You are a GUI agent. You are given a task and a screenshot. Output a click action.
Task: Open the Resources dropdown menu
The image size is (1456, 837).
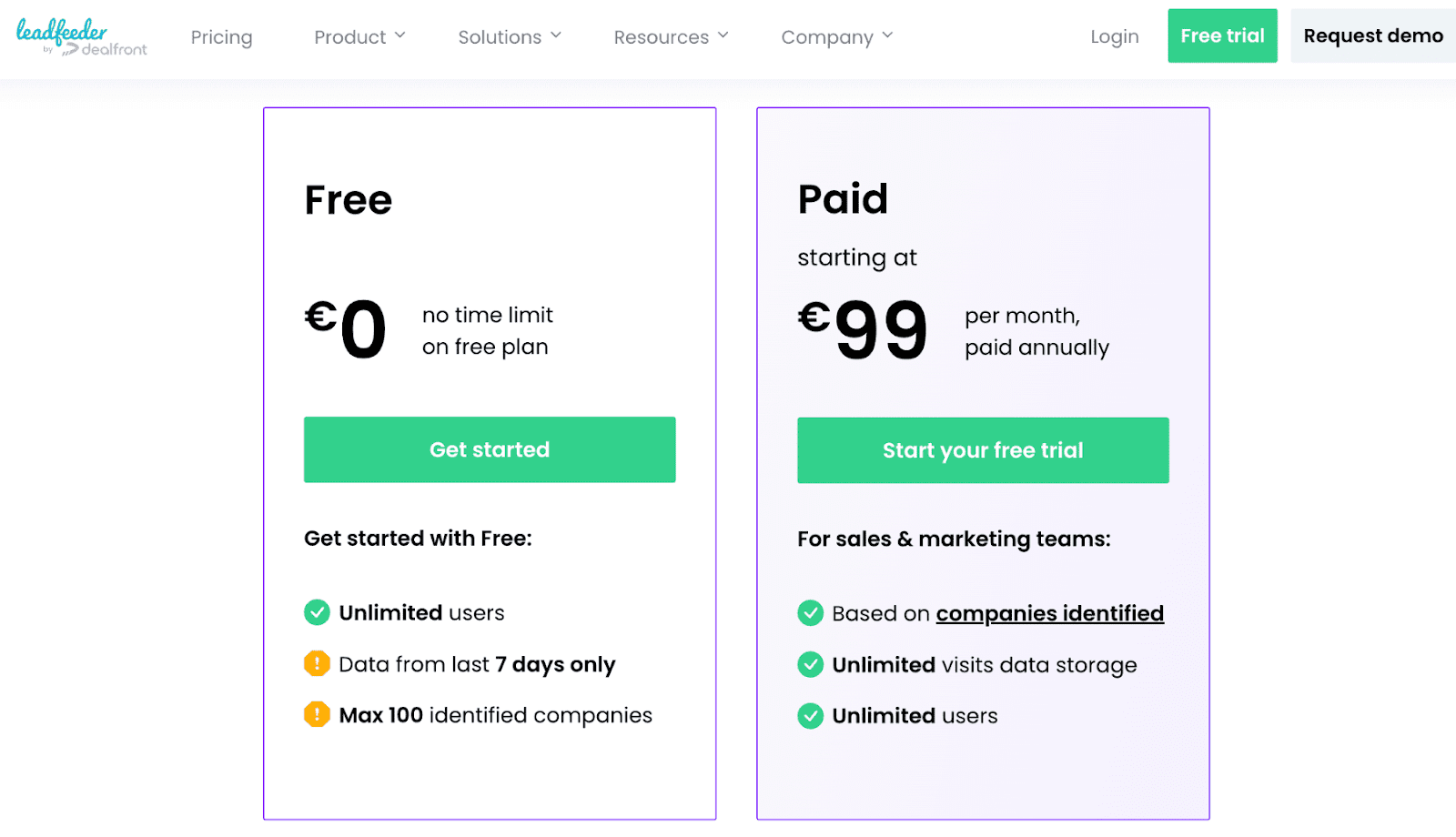point(671,37)
